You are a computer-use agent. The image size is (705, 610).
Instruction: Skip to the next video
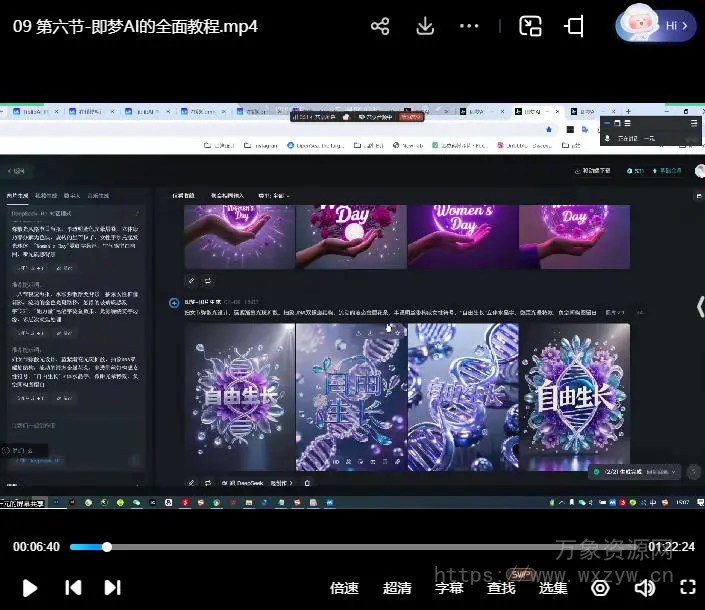click(113, 588)
